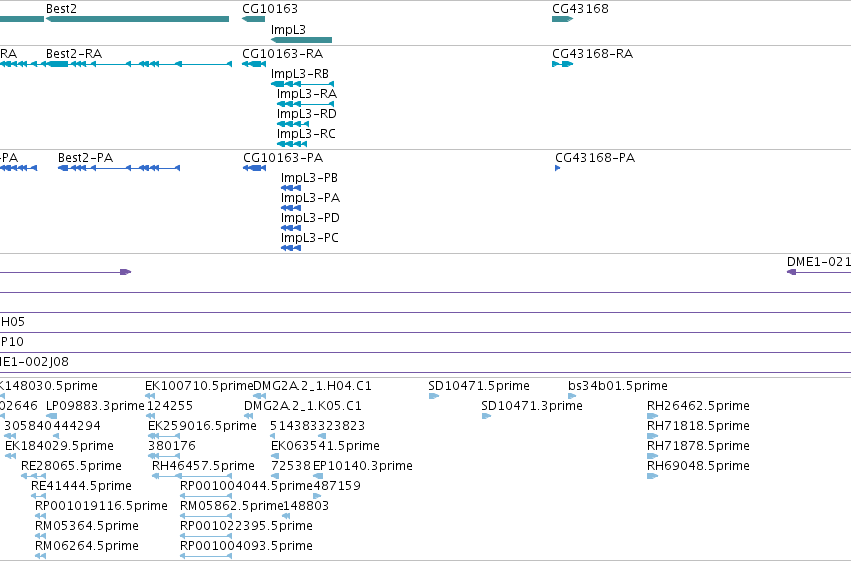Click the ImpL3-PA protein label
This screenshot has width=851, height=561.
click(x=310, y=198)
